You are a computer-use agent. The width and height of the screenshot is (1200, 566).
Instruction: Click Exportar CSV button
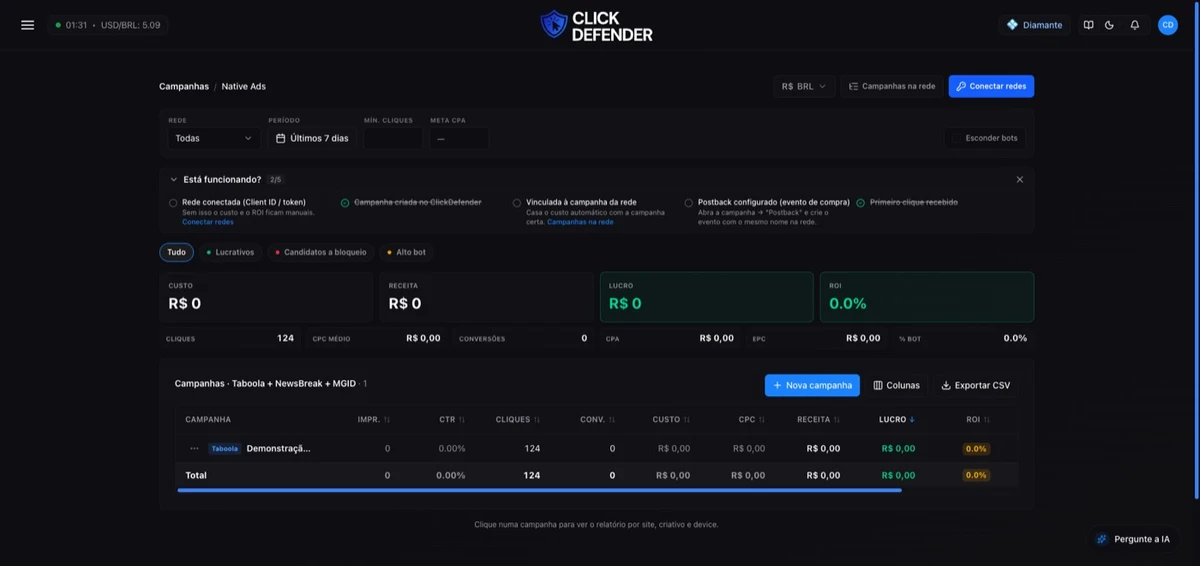(976, 385)
